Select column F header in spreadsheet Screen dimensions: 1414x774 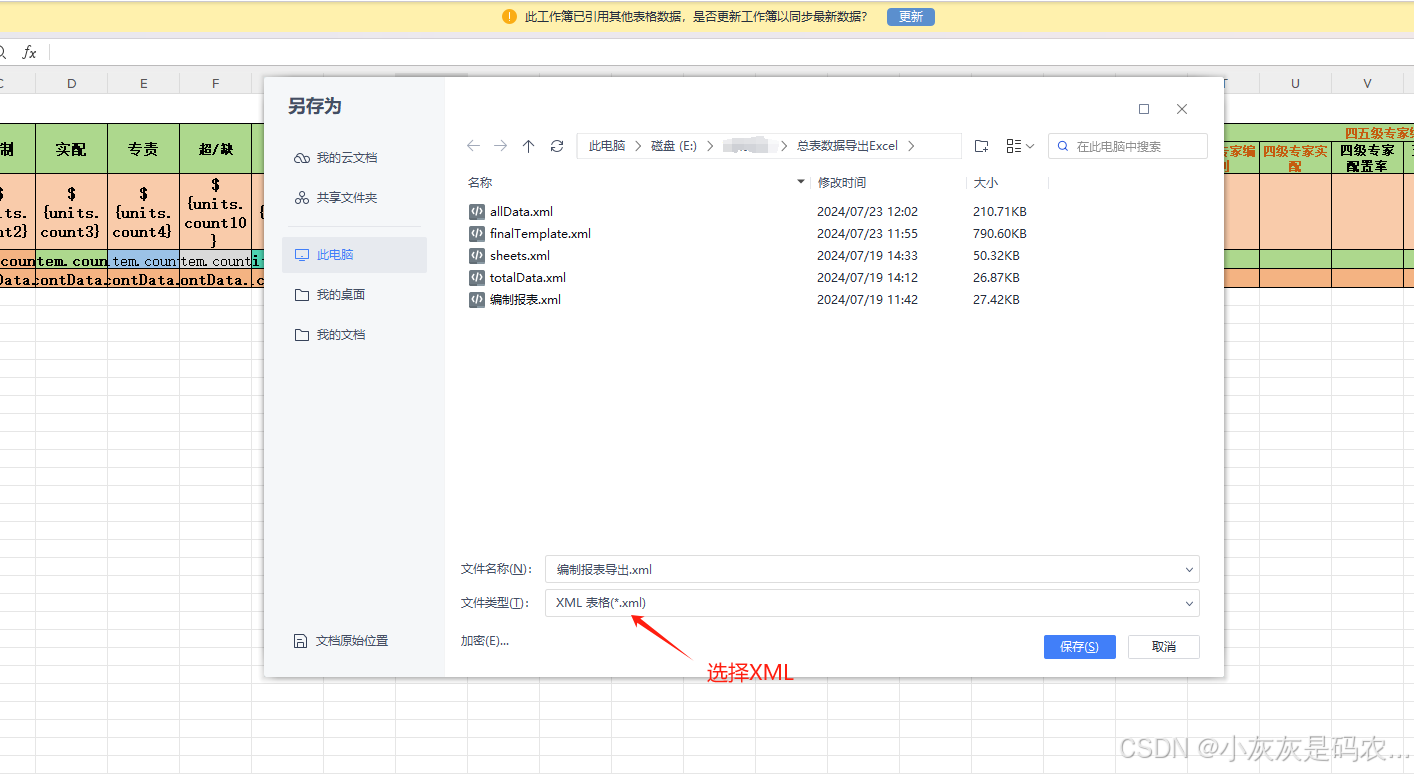point(216,84)
